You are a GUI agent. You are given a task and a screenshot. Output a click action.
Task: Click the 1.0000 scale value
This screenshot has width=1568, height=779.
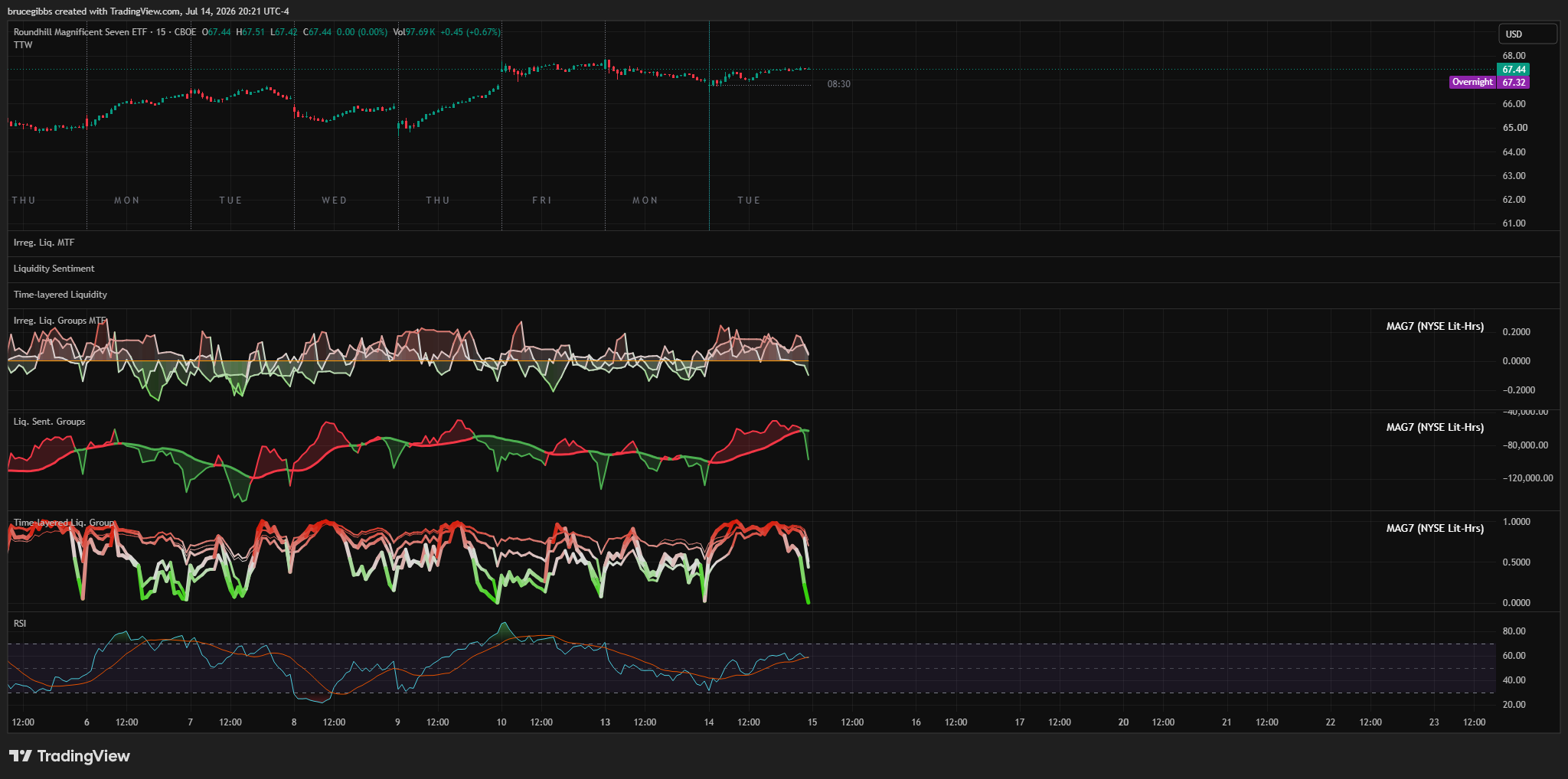1517,522
